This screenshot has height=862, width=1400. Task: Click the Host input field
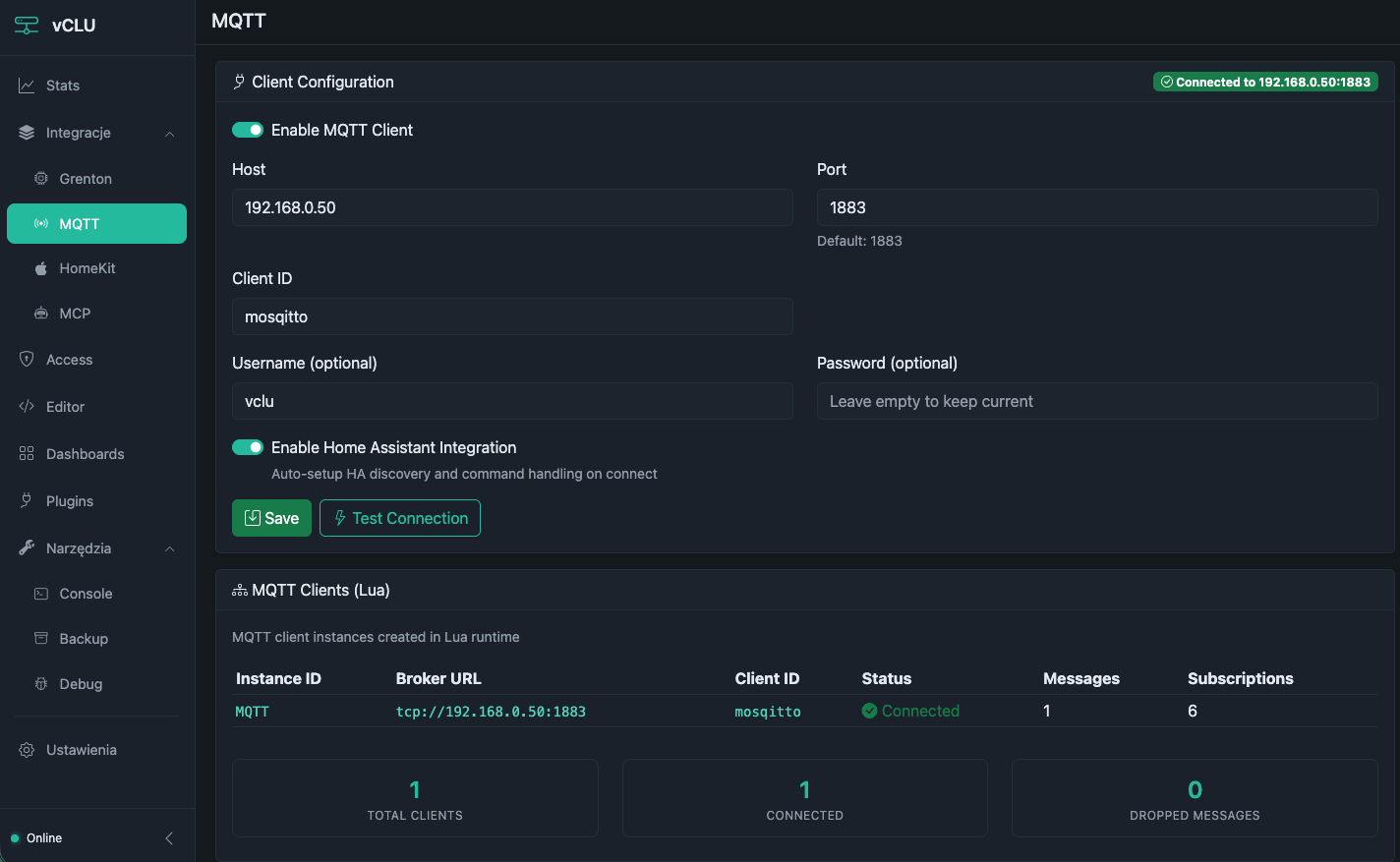512,207
